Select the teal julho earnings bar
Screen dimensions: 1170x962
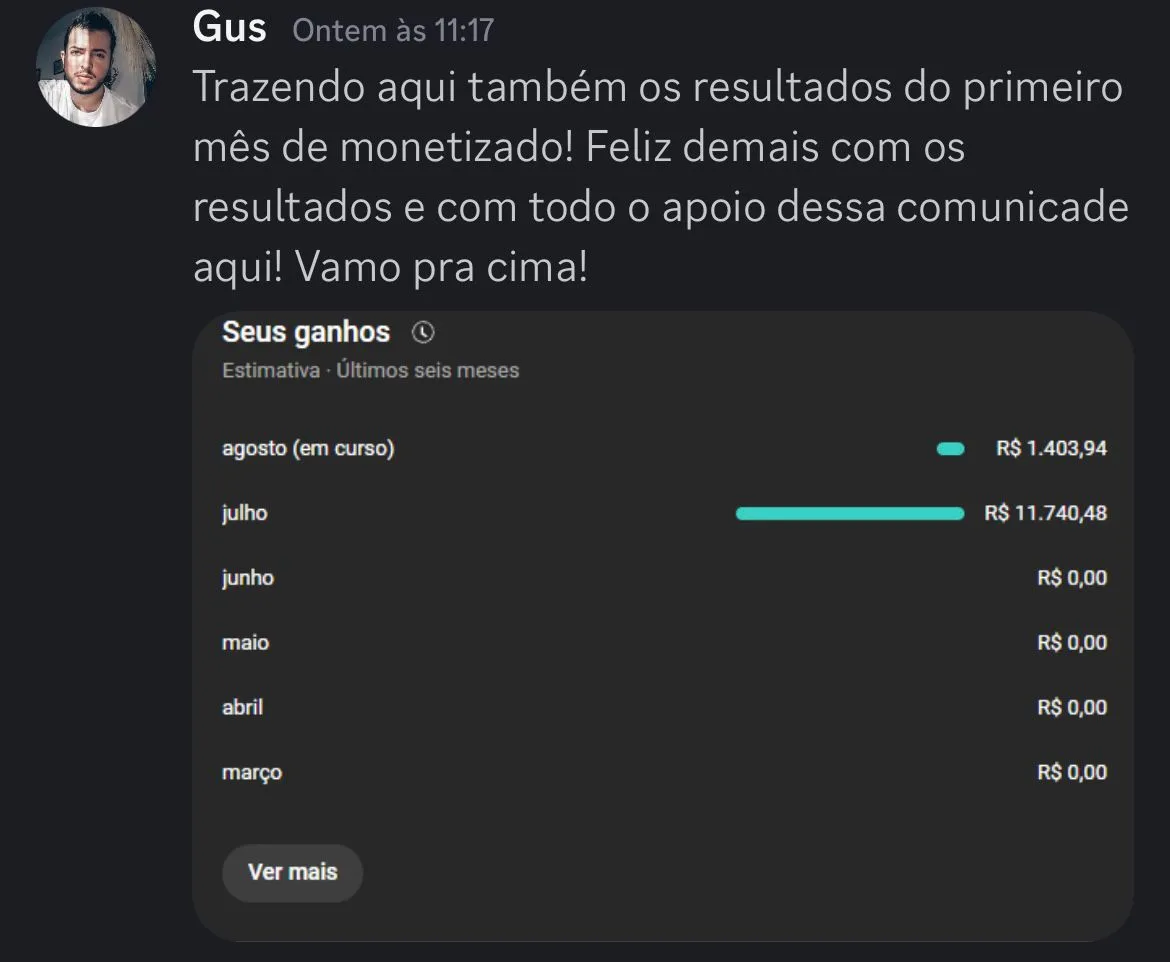pos(850,514)
